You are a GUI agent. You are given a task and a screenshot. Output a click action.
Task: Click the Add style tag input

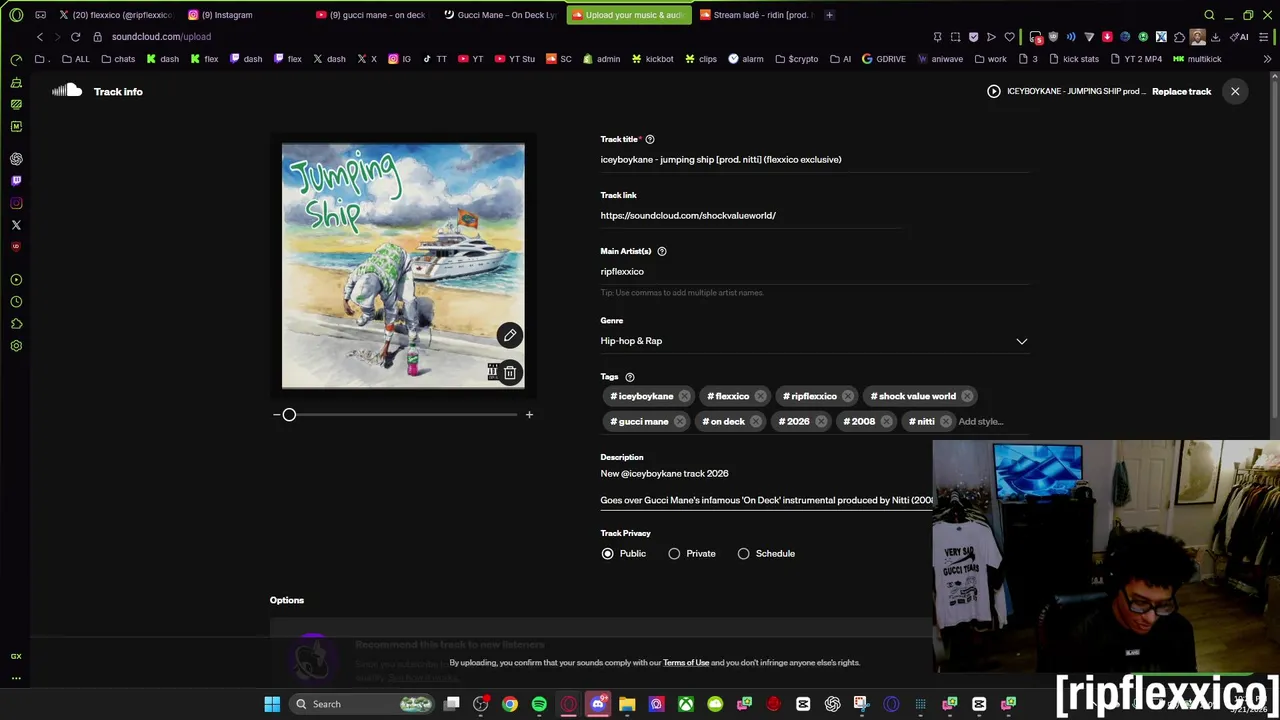[982, 421]
